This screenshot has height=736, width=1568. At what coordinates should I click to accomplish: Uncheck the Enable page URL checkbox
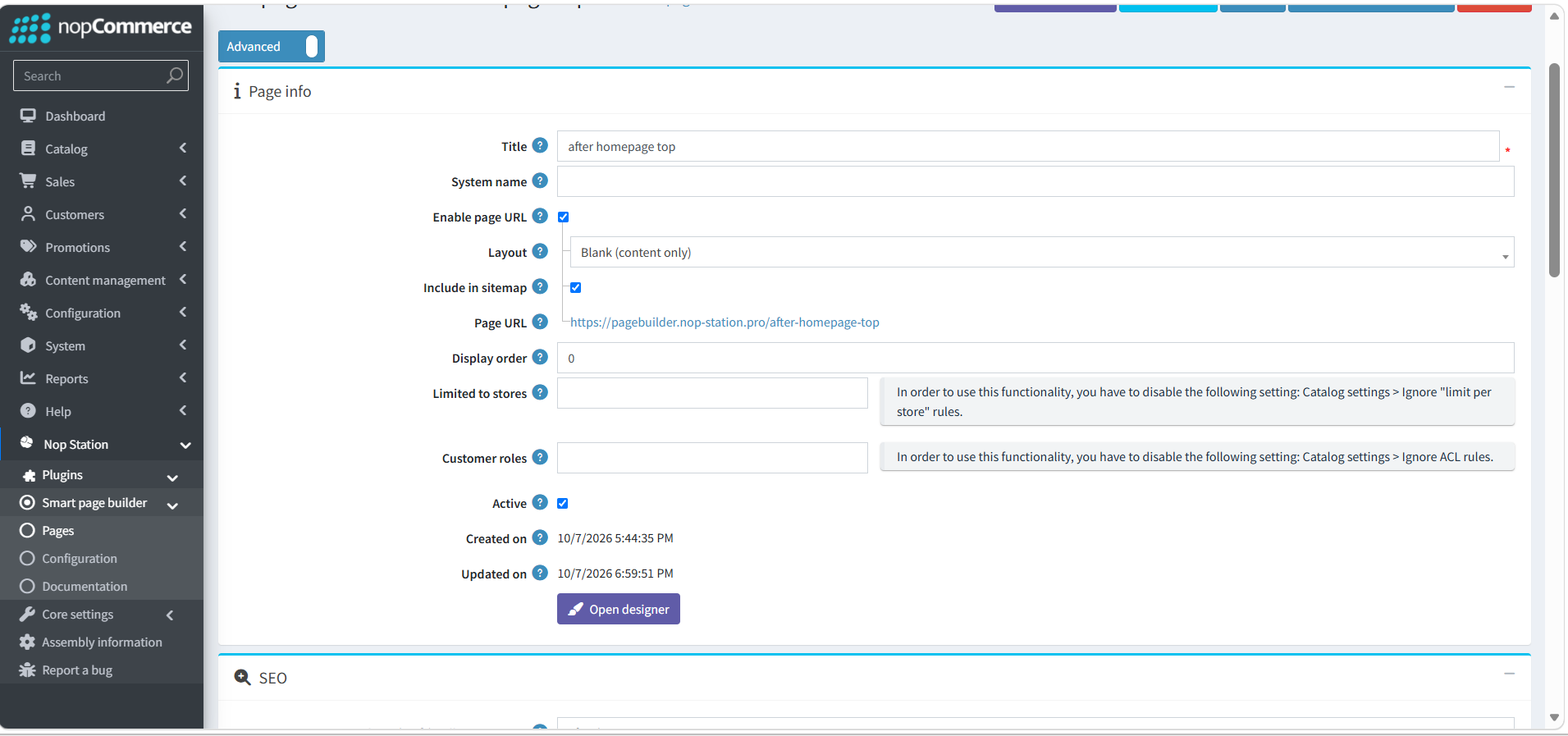tap(564, 217)
